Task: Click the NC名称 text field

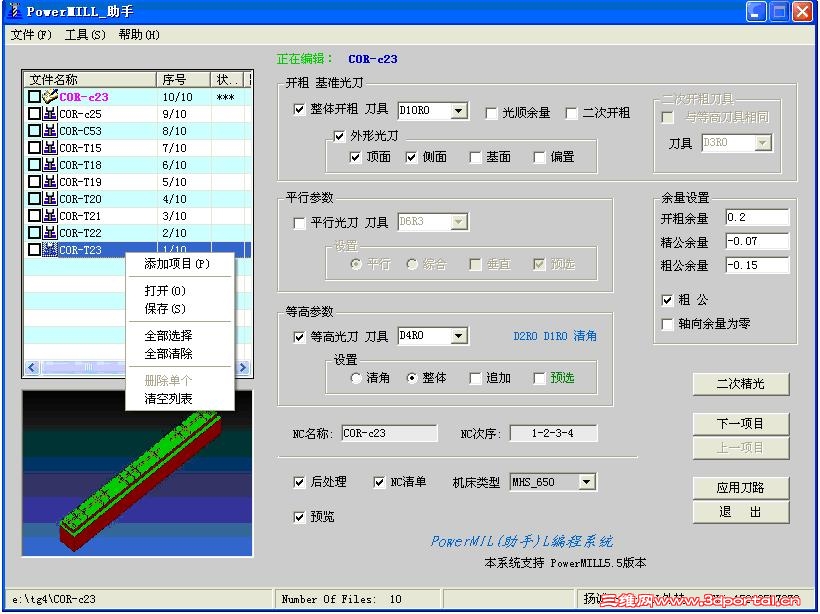Action: click(389, 434)
